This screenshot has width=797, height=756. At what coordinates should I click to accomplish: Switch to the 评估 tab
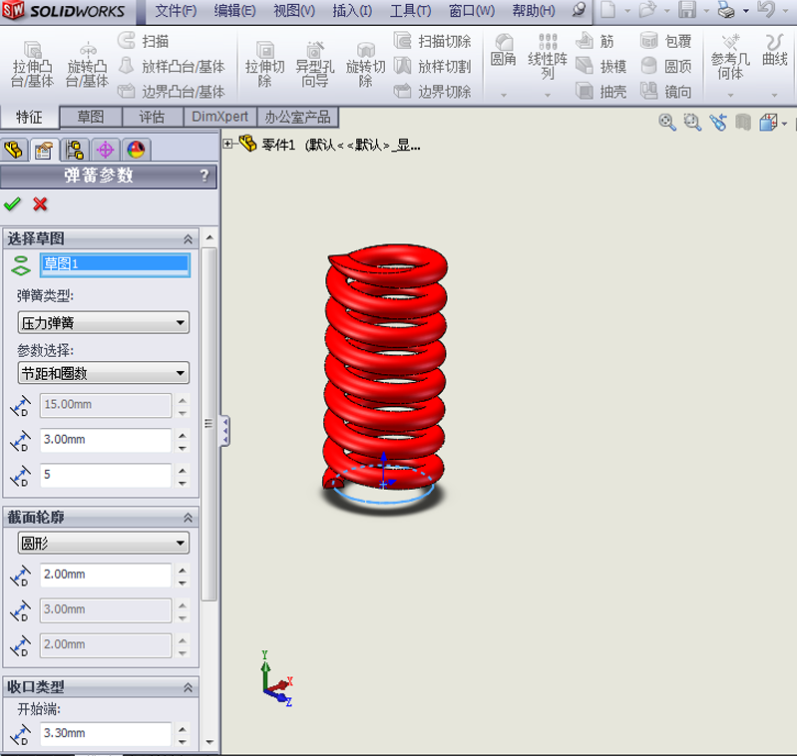152,117
